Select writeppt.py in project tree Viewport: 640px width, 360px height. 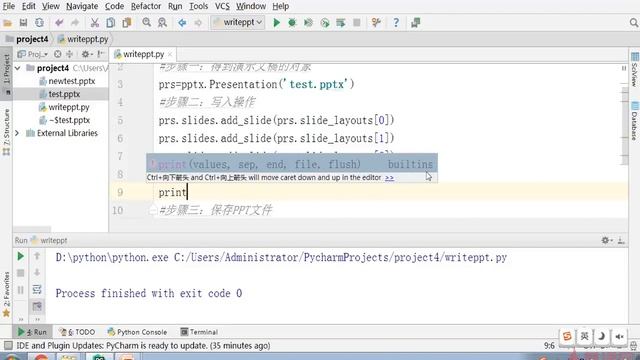coord(69,107)
